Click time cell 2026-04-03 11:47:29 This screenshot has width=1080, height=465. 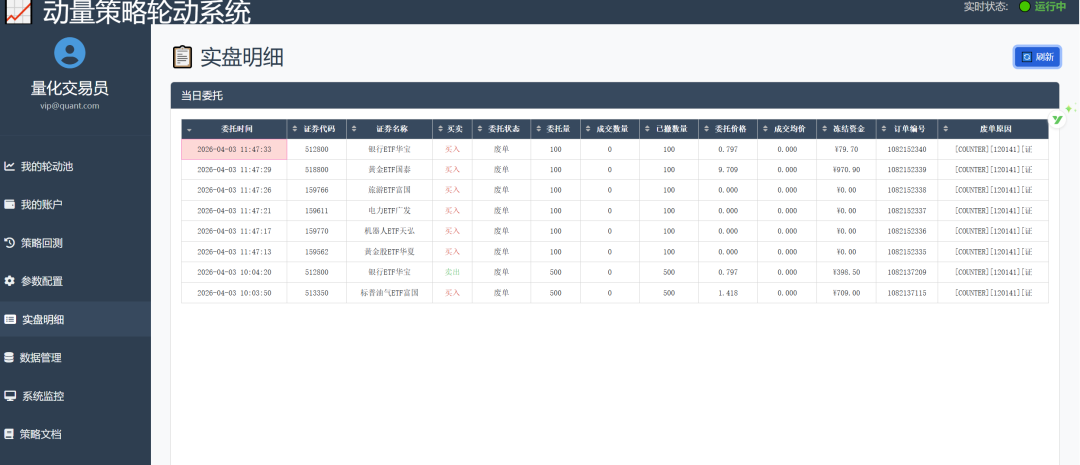click(234, 169)
